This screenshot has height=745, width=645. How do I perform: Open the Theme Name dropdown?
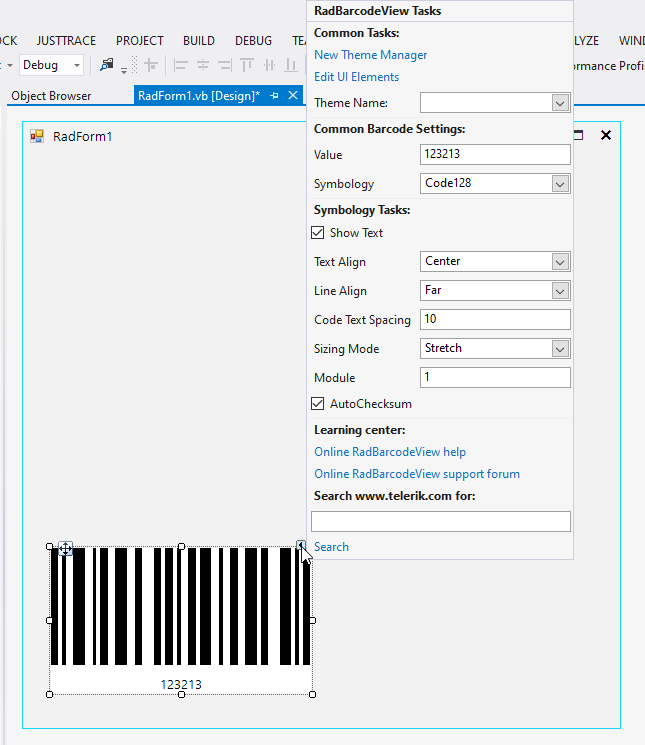coord(560,103)
